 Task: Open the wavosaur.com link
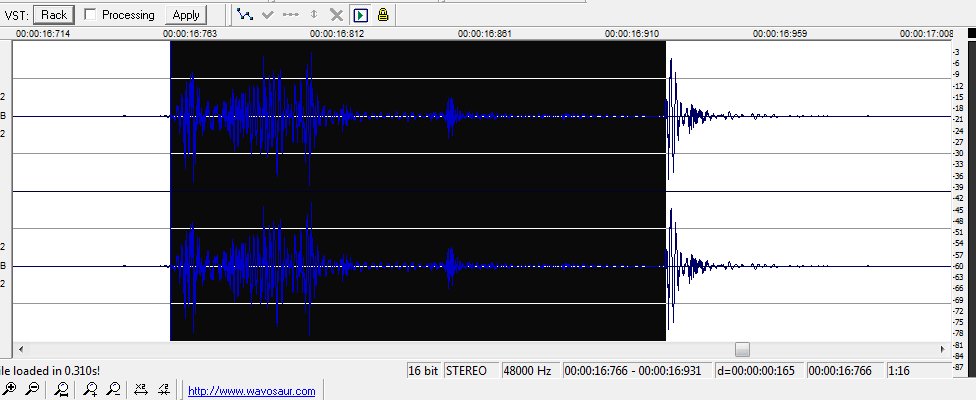pos(251,391)
